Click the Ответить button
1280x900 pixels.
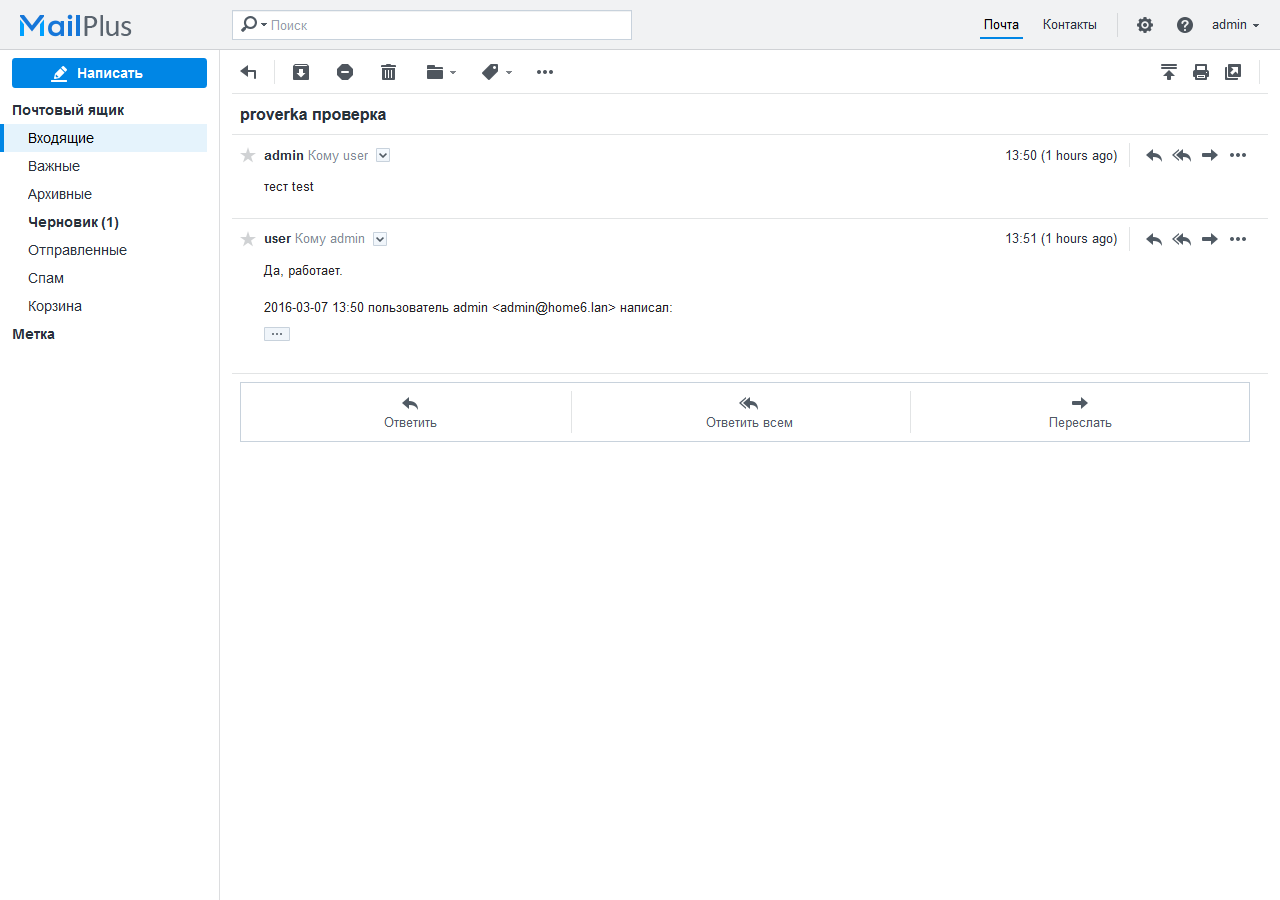pyautogui.click(x=410, y=412)
